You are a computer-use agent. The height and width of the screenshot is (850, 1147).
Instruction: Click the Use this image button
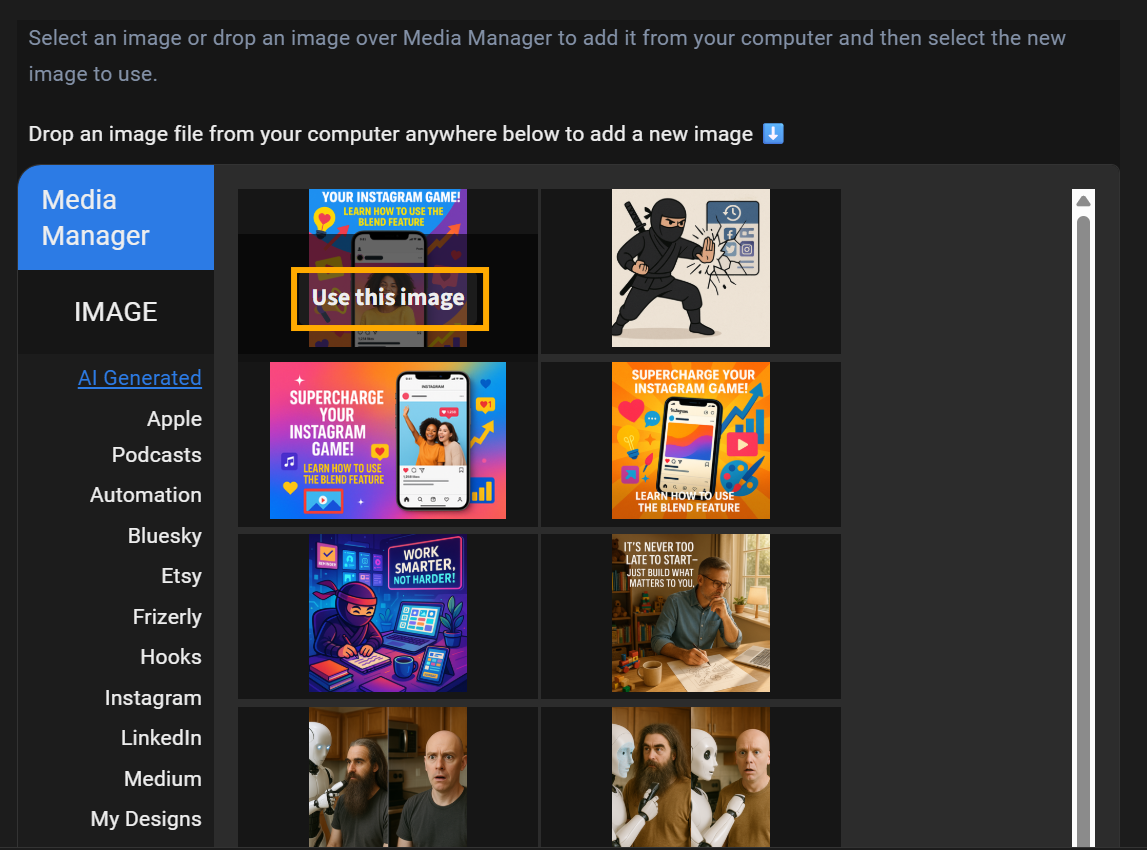389,298
